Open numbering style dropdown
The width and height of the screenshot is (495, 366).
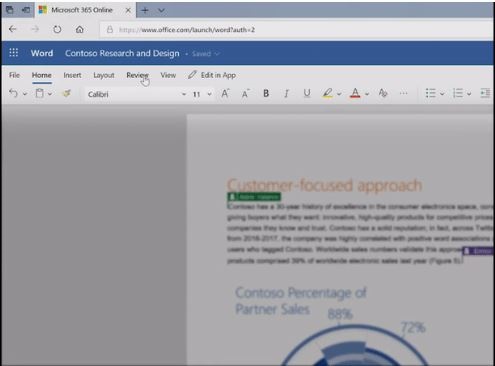pos(469,94)
